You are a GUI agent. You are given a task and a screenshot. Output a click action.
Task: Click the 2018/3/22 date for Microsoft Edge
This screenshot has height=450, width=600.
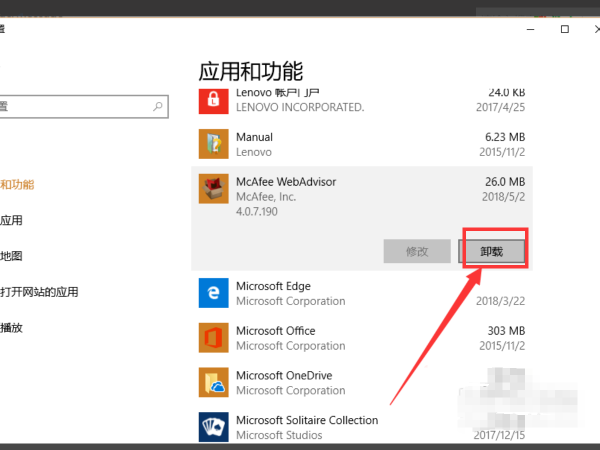(501, 301)
